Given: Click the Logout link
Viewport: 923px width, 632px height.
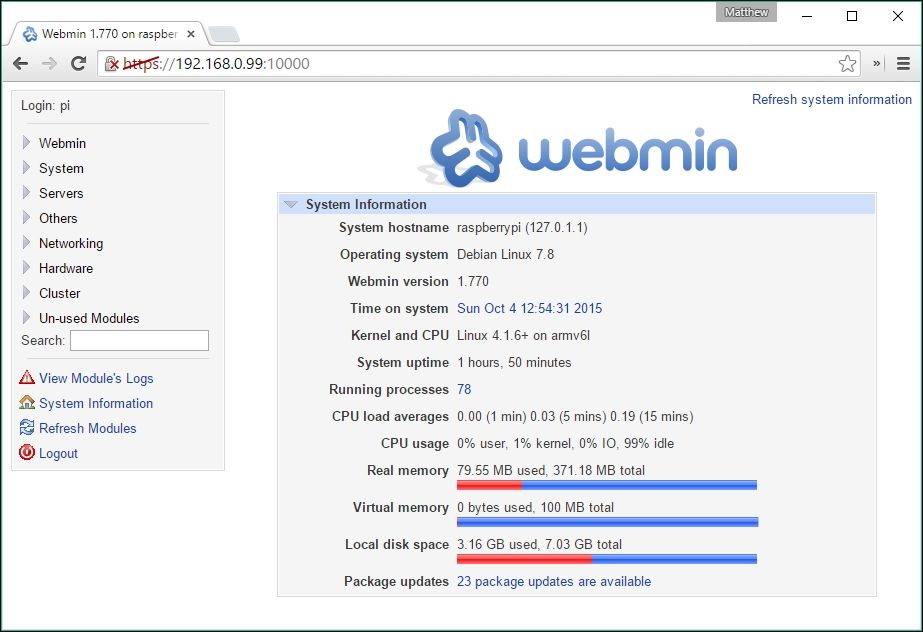Looking at the screenshot, I should pos(58,453).
